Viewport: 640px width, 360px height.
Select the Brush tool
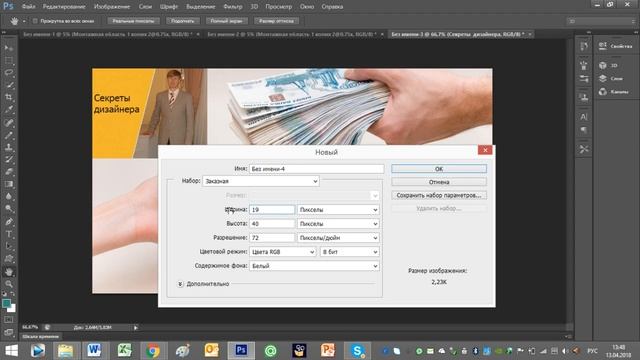click(x=9, y=135)
